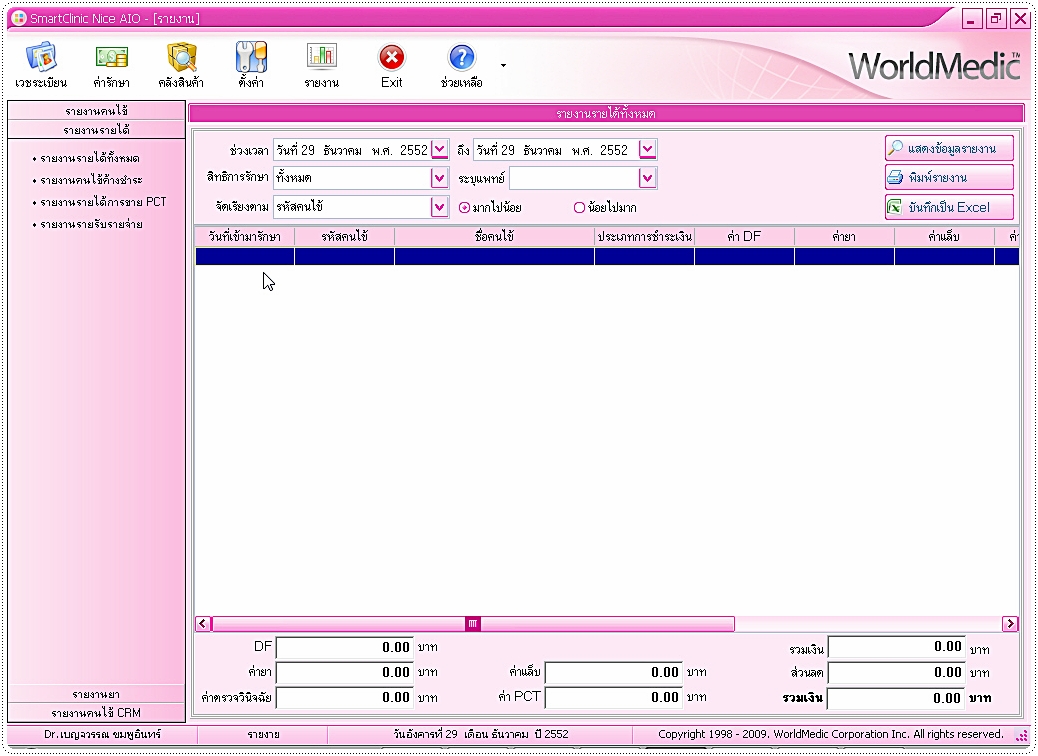Image resolution: width=1038 pixels, height=756 pixels.
Task: Expand the ระบุแพทย์ doctor dropdown
Action: [647, 178]
